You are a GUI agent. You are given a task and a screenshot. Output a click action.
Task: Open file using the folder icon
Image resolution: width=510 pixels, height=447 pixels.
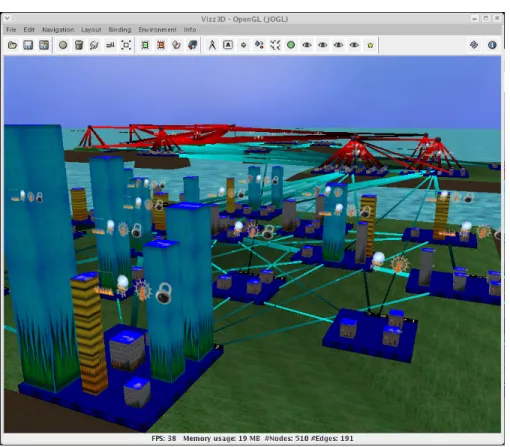tap(12, 45)
